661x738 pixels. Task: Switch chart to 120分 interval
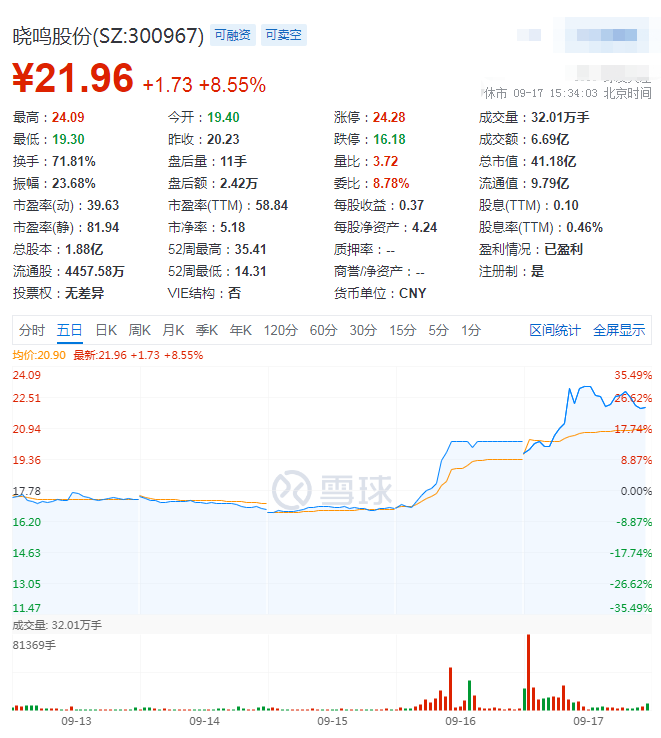point(281,330)
